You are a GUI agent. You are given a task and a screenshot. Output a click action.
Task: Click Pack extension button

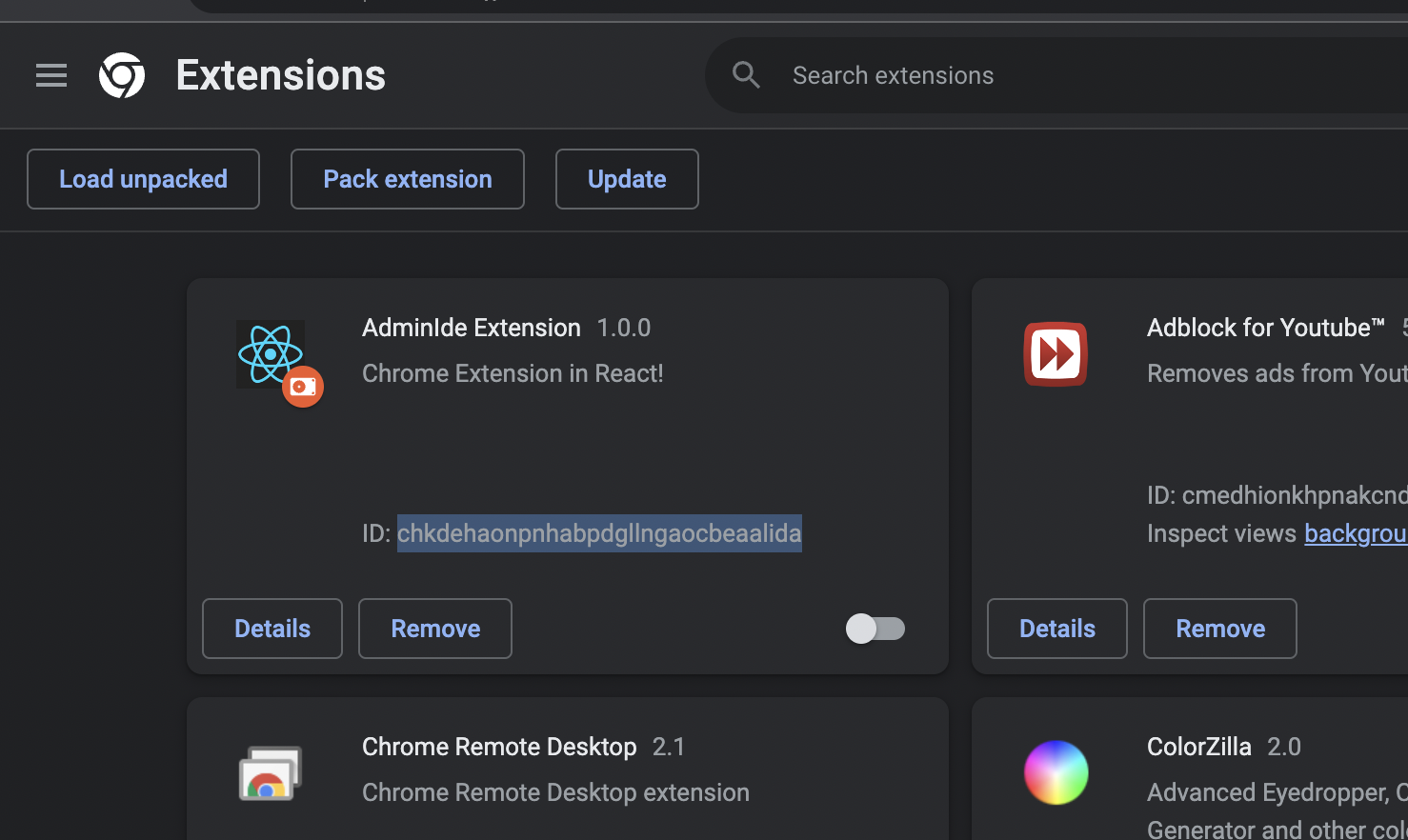408,179
